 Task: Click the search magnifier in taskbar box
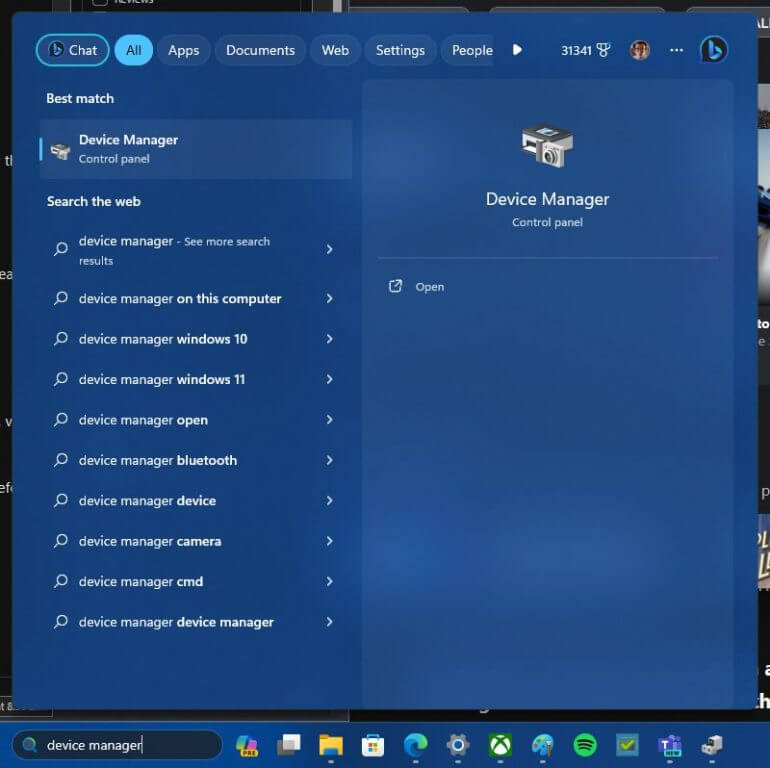(29, 745)
